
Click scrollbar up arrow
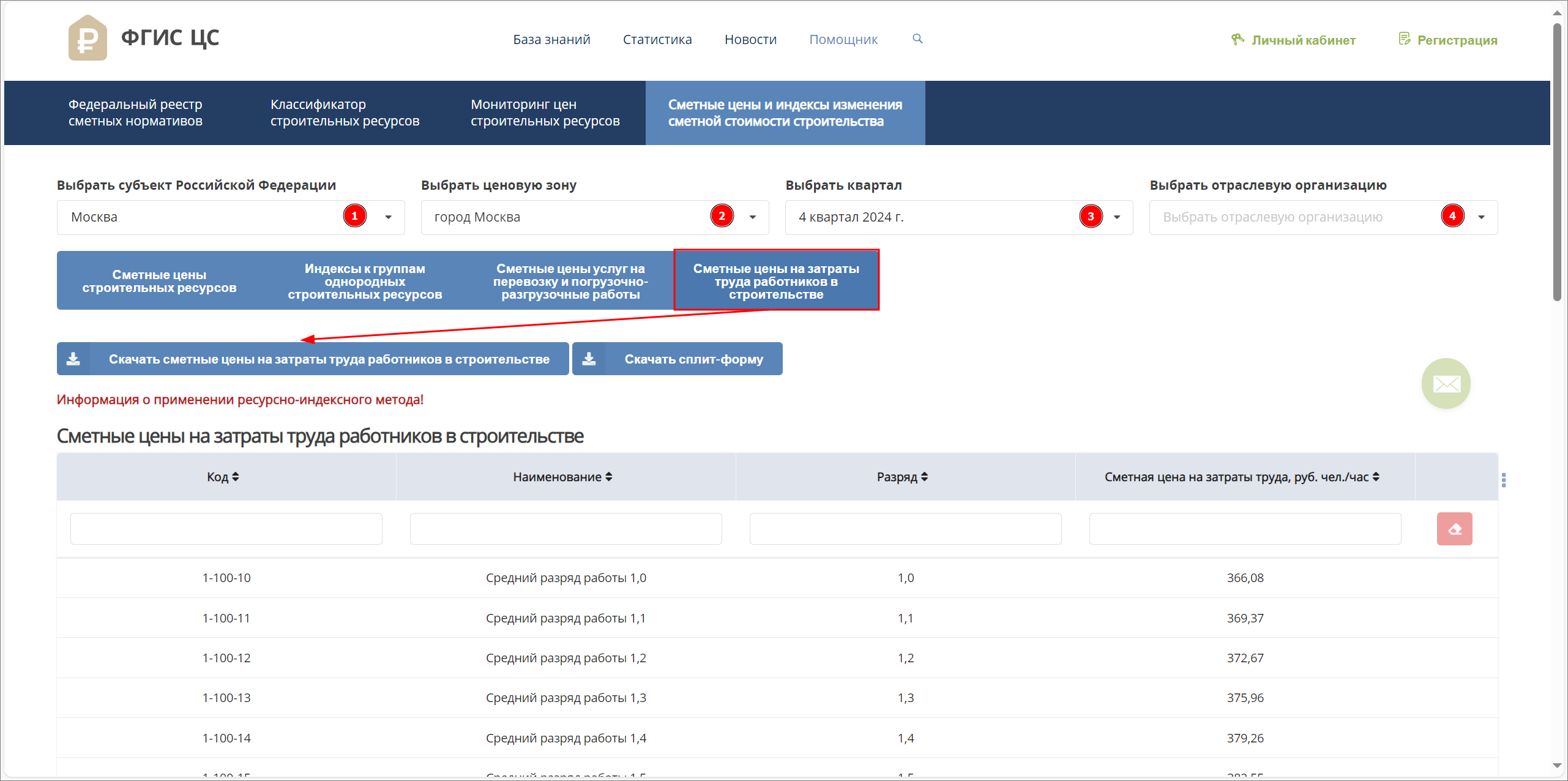click(1558, 12)
